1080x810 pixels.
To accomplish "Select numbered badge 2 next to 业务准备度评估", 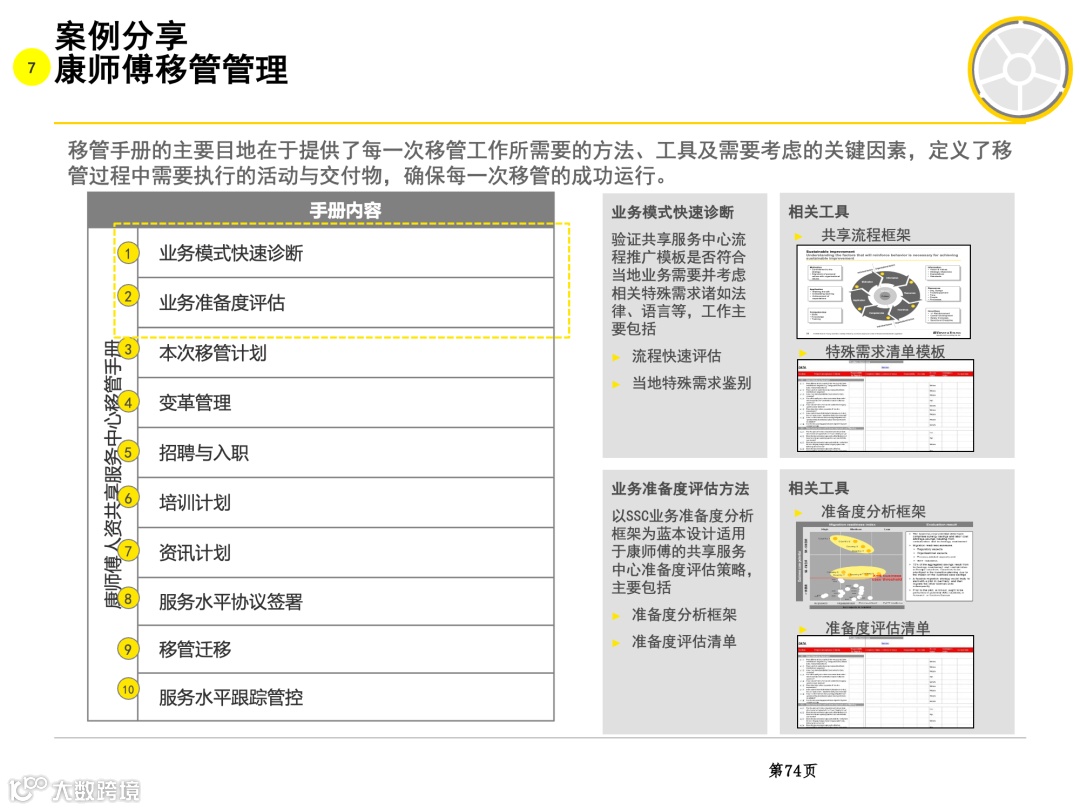I will pyautogui.click(x=127, y=296).
